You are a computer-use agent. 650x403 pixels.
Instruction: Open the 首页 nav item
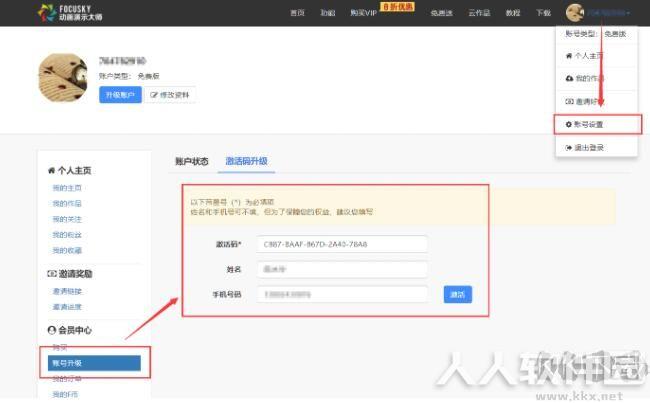tap(297, 13)
